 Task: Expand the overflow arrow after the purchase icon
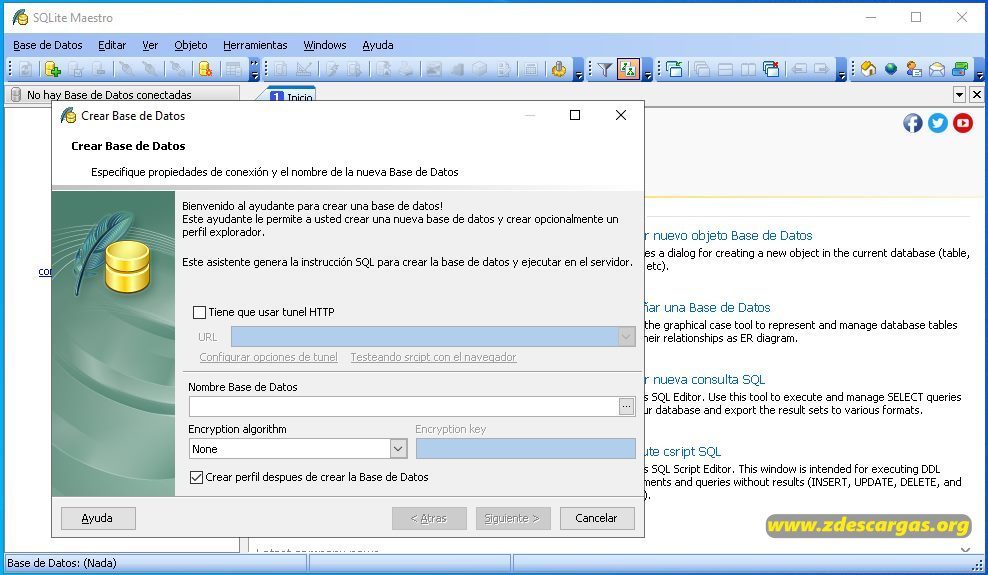tap(979, 71)
